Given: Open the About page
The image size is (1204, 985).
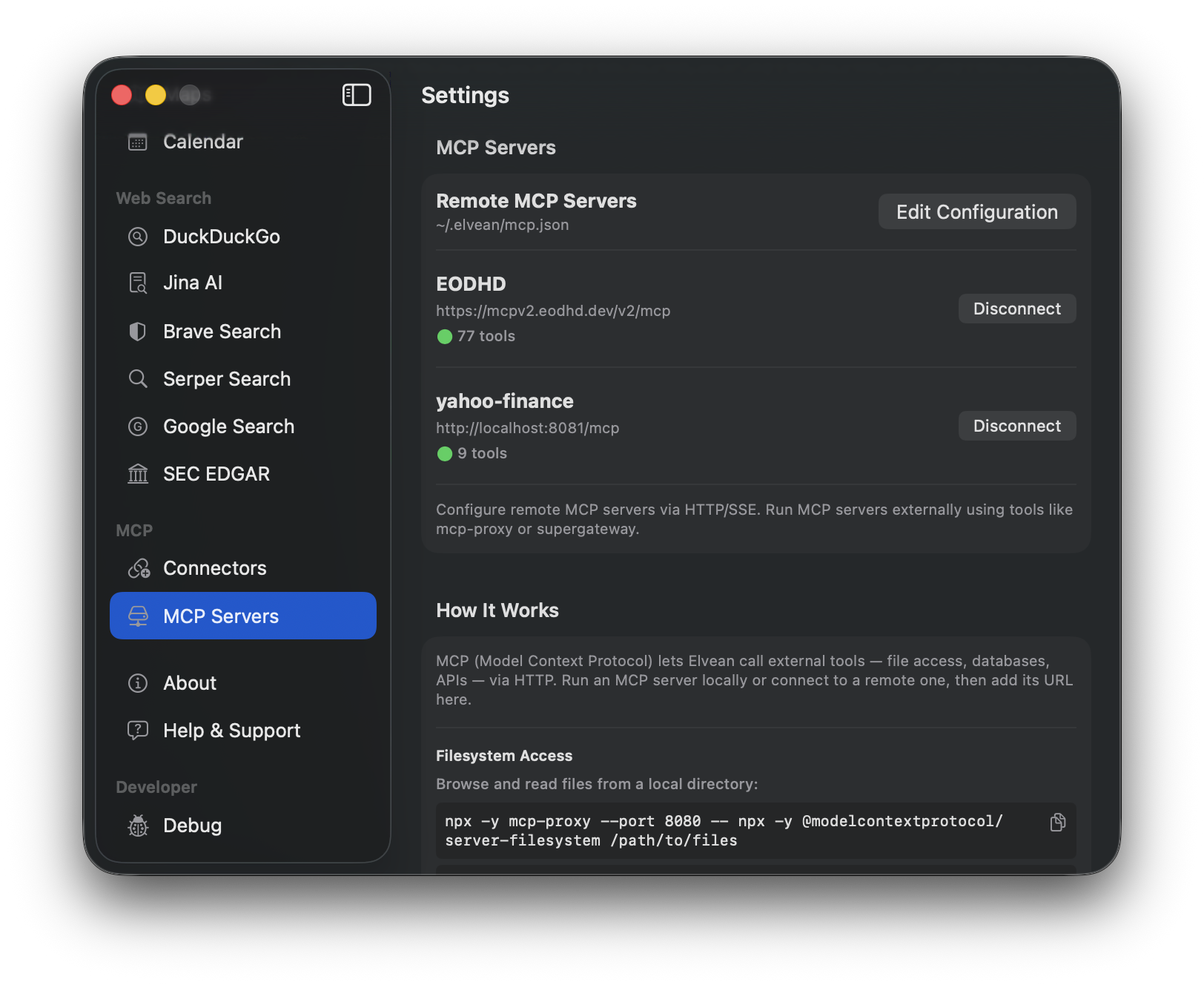Looking at the screenshot, I should [242, 683].
